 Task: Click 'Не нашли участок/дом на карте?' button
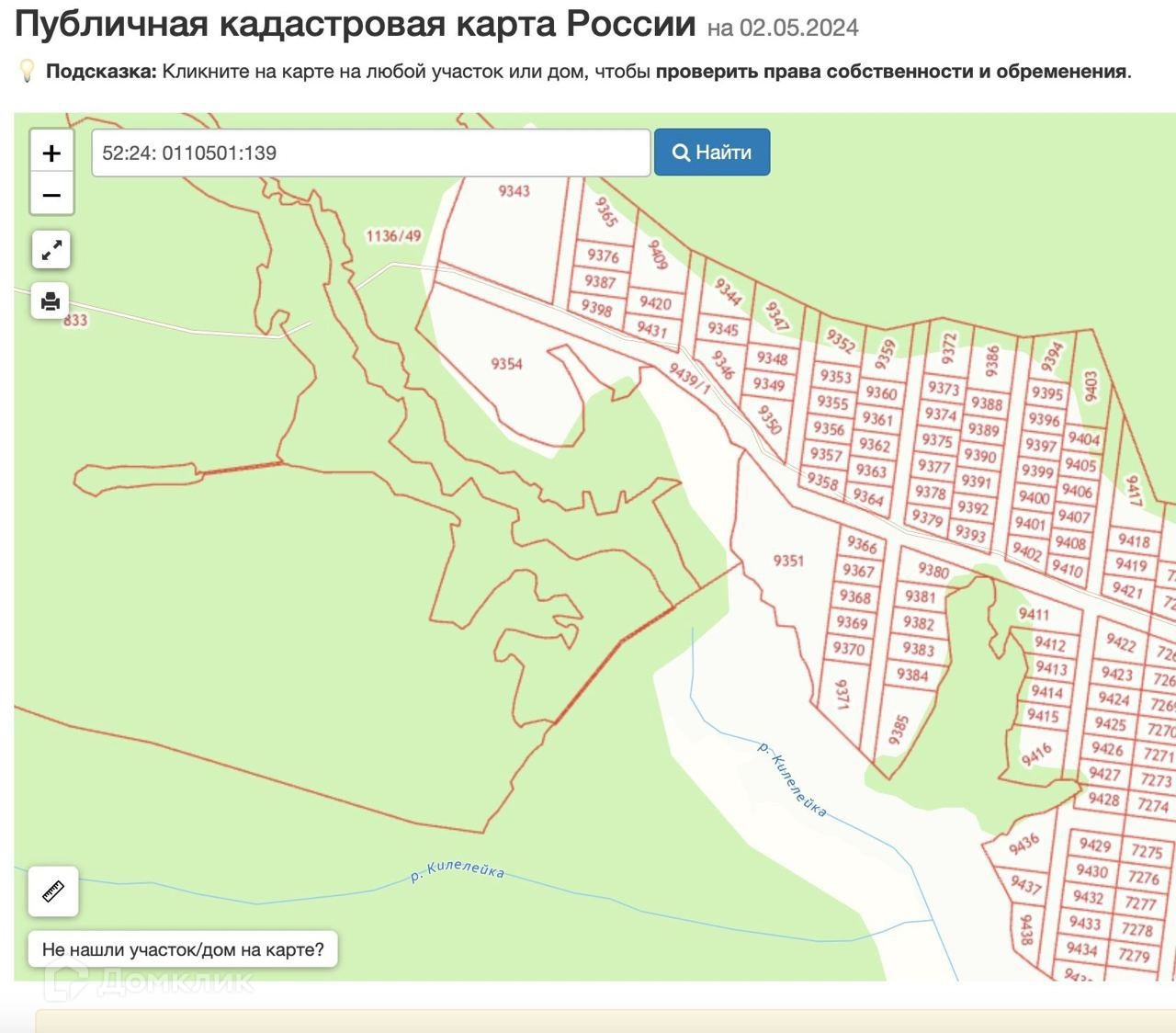tap(183, 949)
